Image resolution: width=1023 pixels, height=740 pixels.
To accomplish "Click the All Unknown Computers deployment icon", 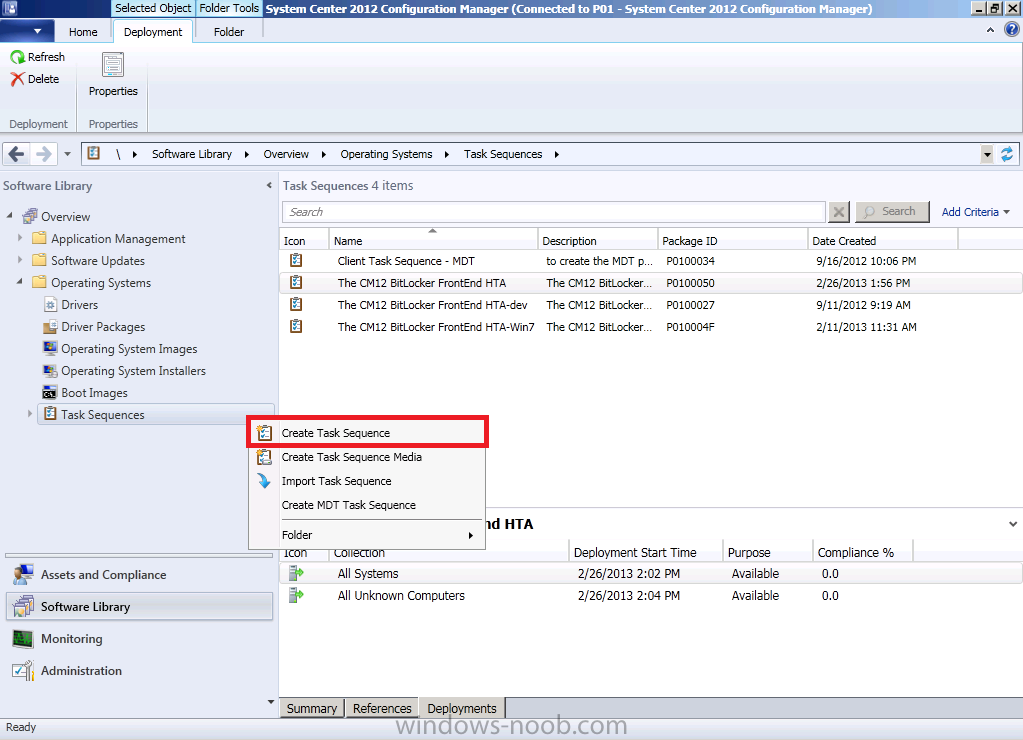I will 297,595.
